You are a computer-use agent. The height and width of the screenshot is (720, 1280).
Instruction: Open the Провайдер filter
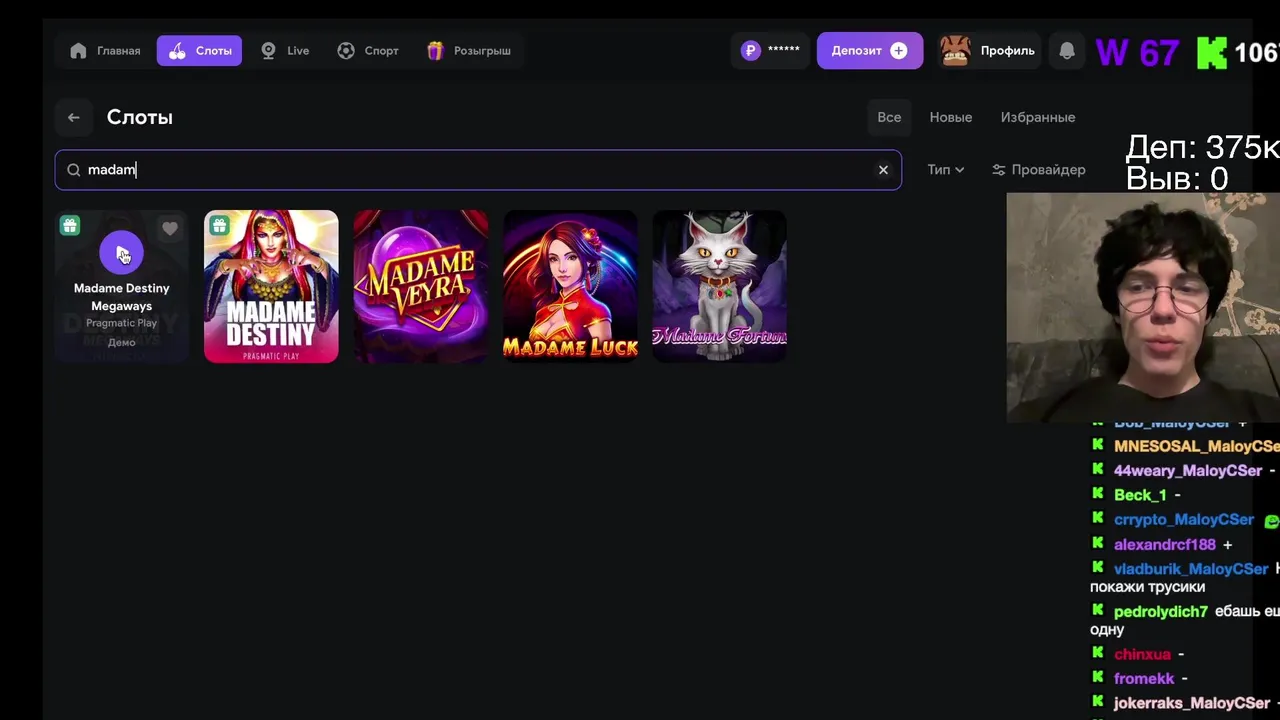point(1038,170)
